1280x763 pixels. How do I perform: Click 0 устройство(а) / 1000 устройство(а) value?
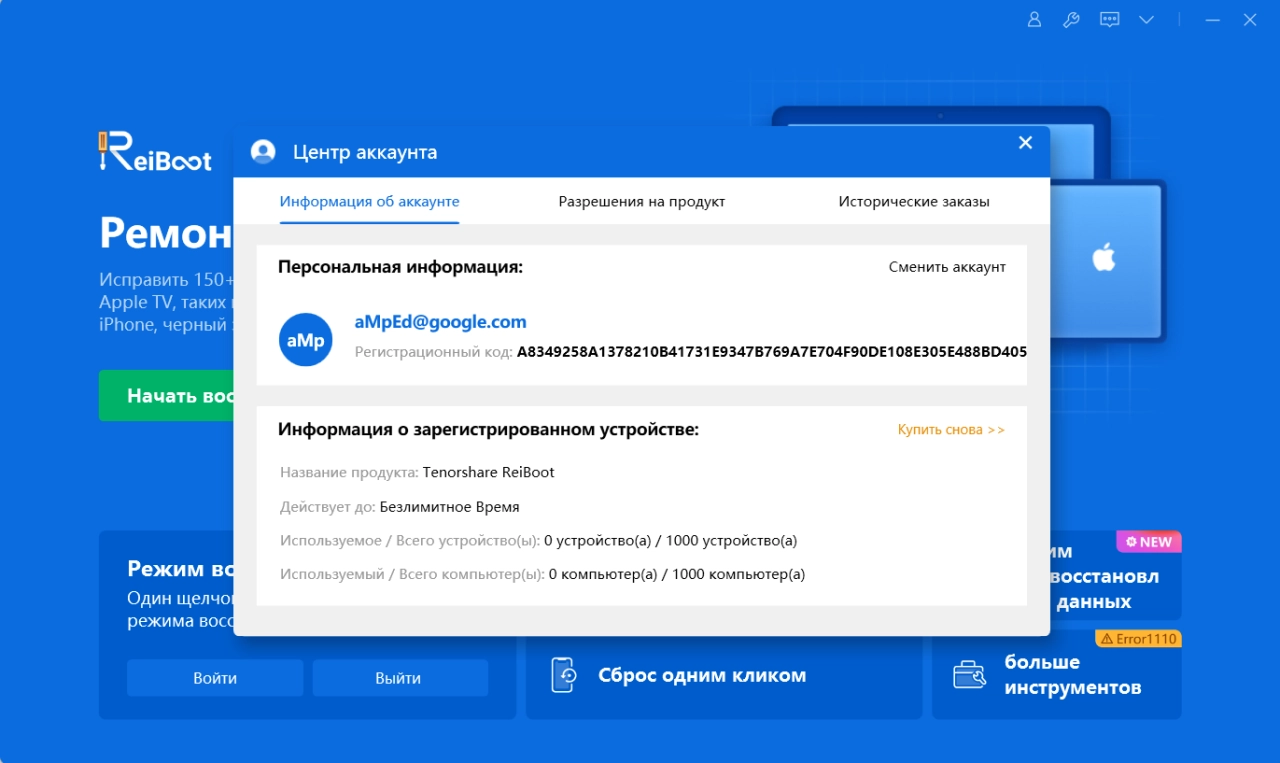[x=670, y=541]
